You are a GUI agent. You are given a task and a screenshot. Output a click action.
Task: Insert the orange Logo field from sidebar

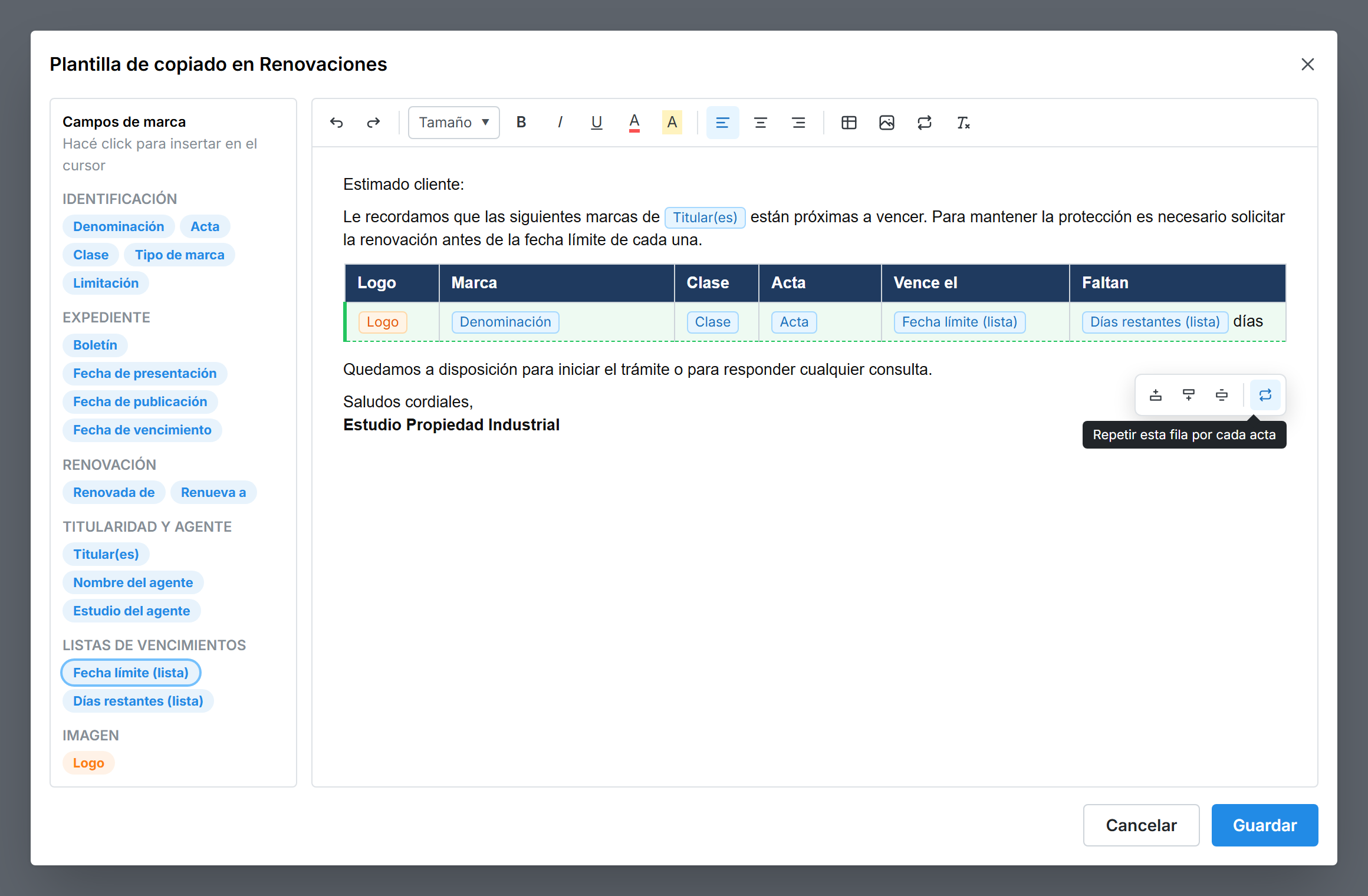tap(88, 763)
